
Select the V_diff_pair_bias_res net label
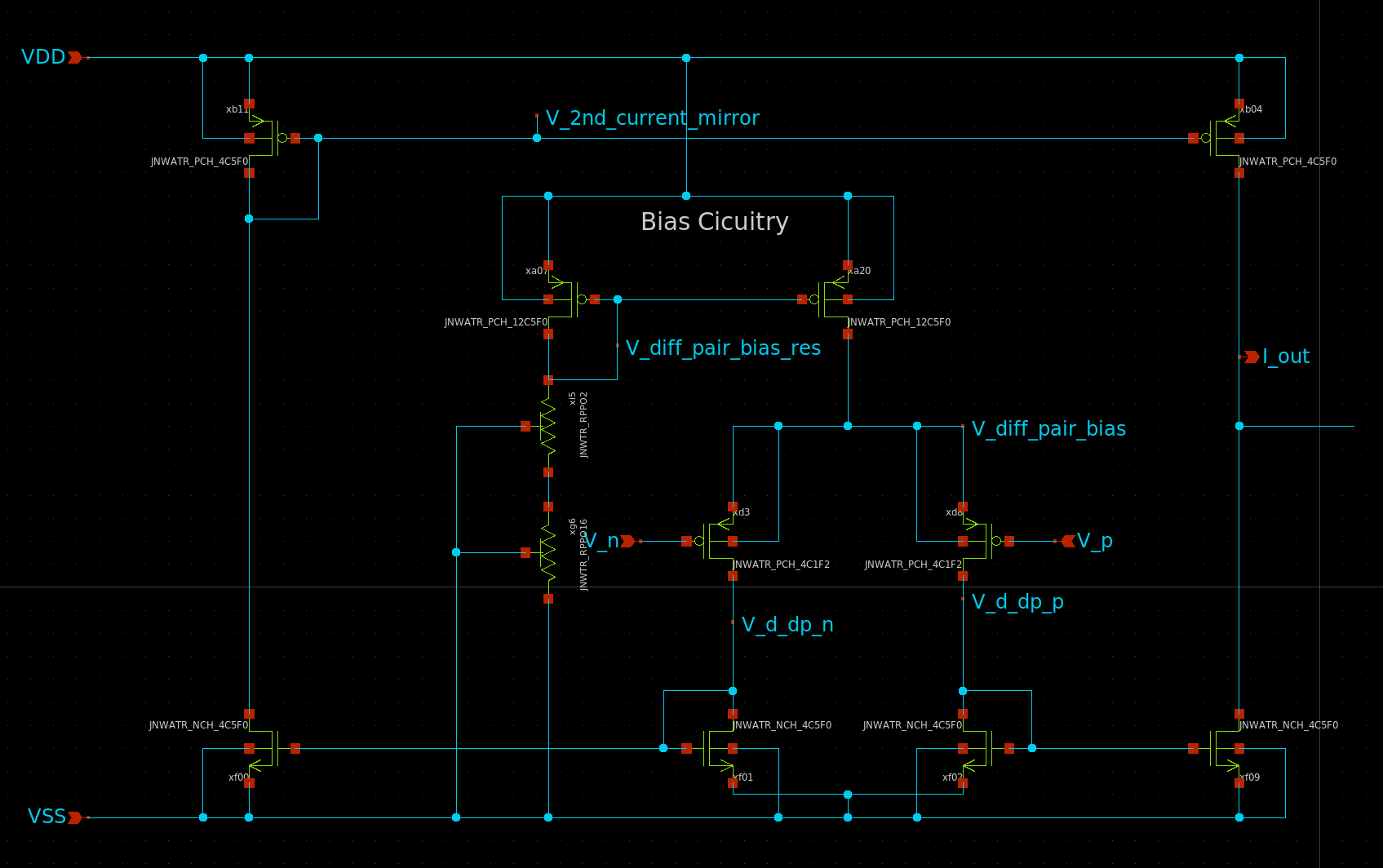(723, 348)
